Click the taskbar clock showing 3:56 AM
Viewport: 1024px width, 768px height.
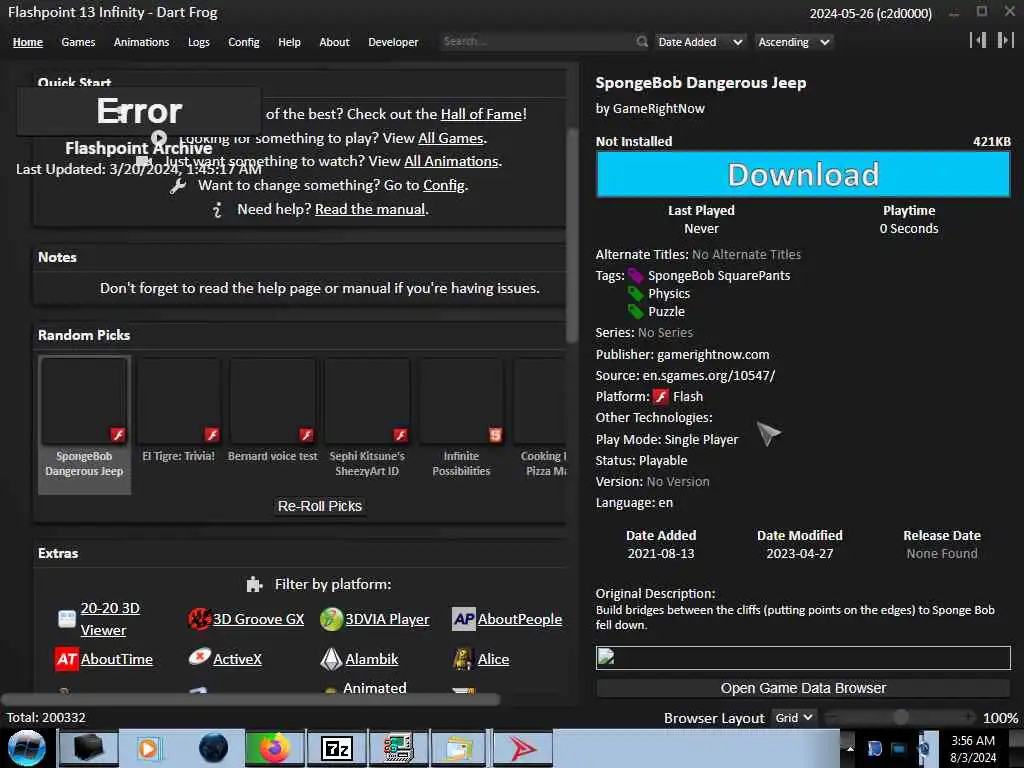973,749
